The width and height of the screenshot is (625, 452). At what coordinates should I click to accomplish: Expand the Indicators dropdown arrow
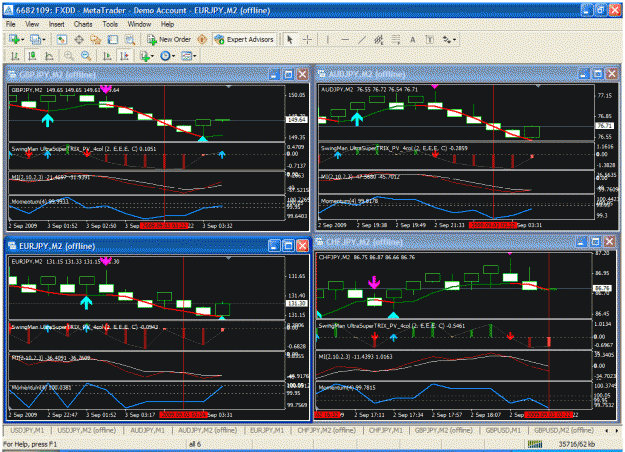153,56
